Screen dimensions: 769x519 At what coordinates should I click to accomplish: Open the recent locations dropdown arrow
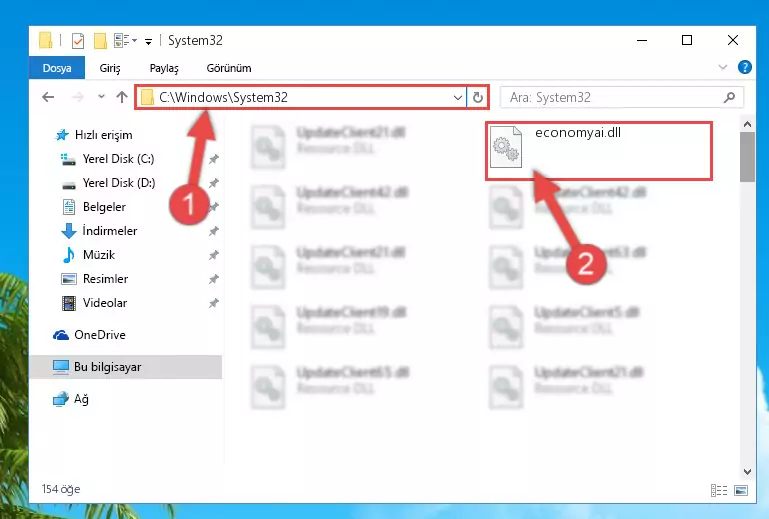coord(99,98)
